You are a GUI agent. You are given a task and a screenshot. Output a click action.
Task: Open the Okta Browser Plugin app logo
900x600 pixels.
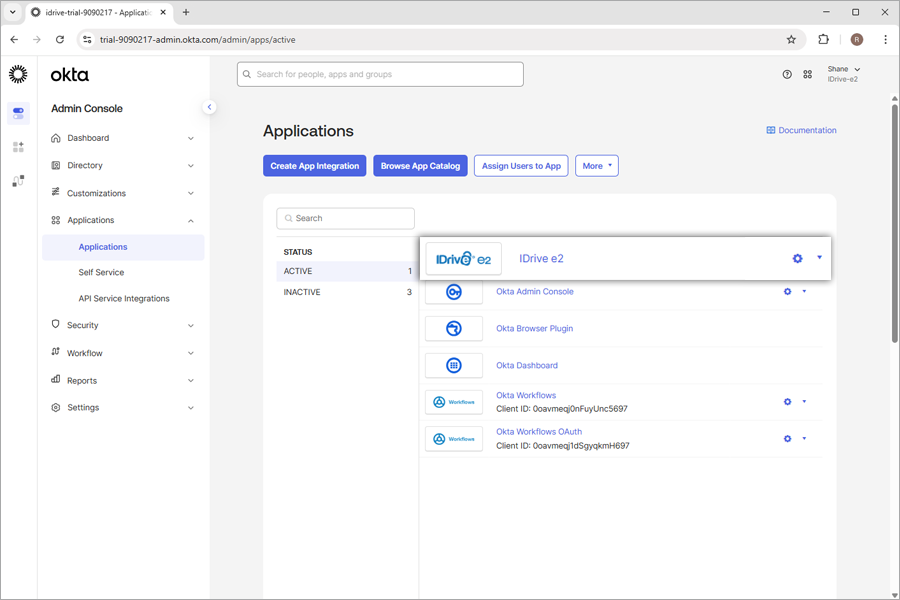coord(454,329)
